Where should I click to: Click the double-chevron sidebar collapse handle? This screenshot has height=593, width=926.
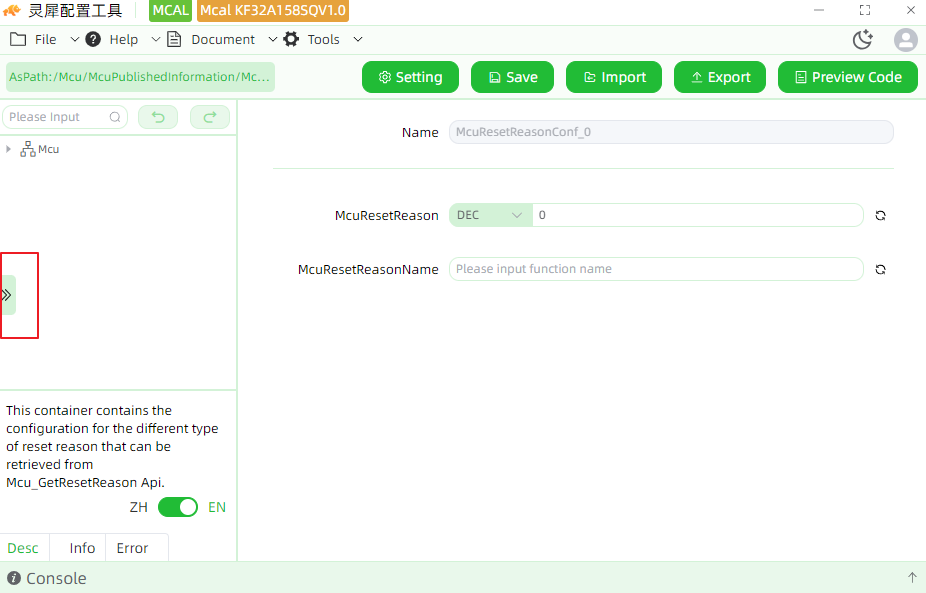(x=8, y=295)
